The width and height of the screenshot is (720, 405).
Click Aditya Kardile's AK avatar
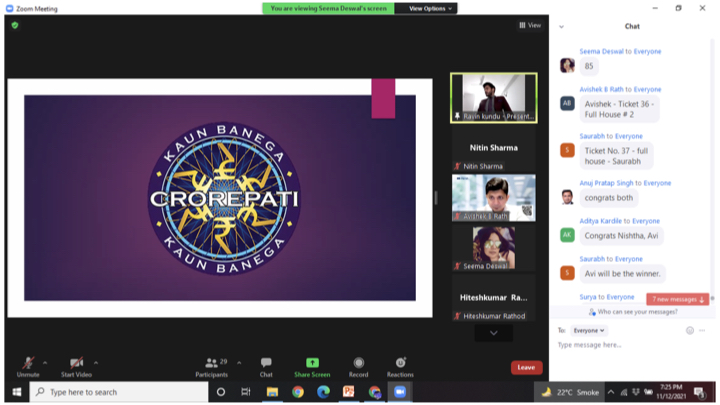(567, 235)
